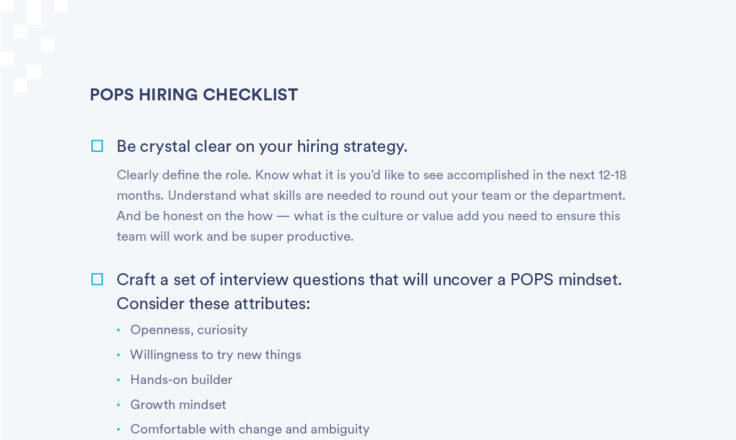Viewport: 736px width, 440px height.
Task: Click the 'Clearly define the role' paragraph
Action: click(371, 206)
